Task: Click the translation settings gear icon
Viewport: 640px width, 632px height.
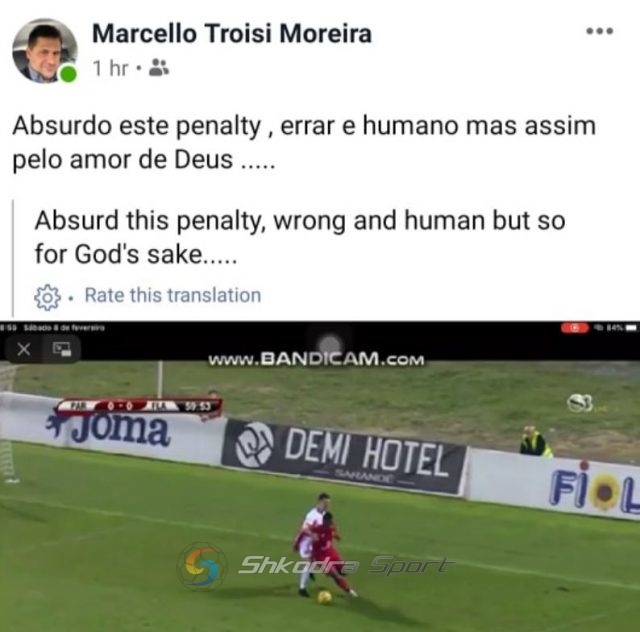Action: click(x=47, y=297)
